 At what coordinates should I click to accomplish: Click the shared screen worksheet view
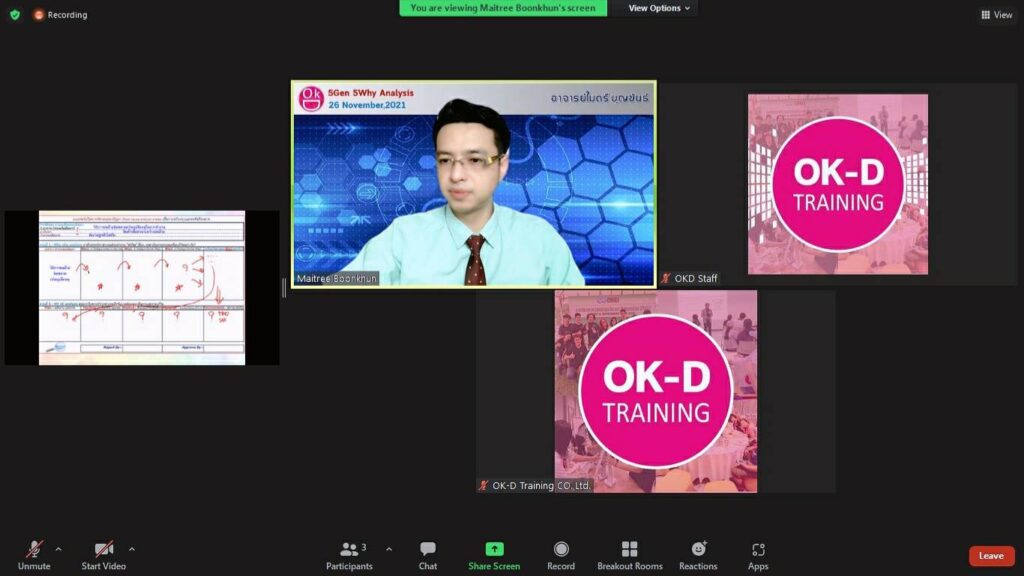click(x=142, y=287)
